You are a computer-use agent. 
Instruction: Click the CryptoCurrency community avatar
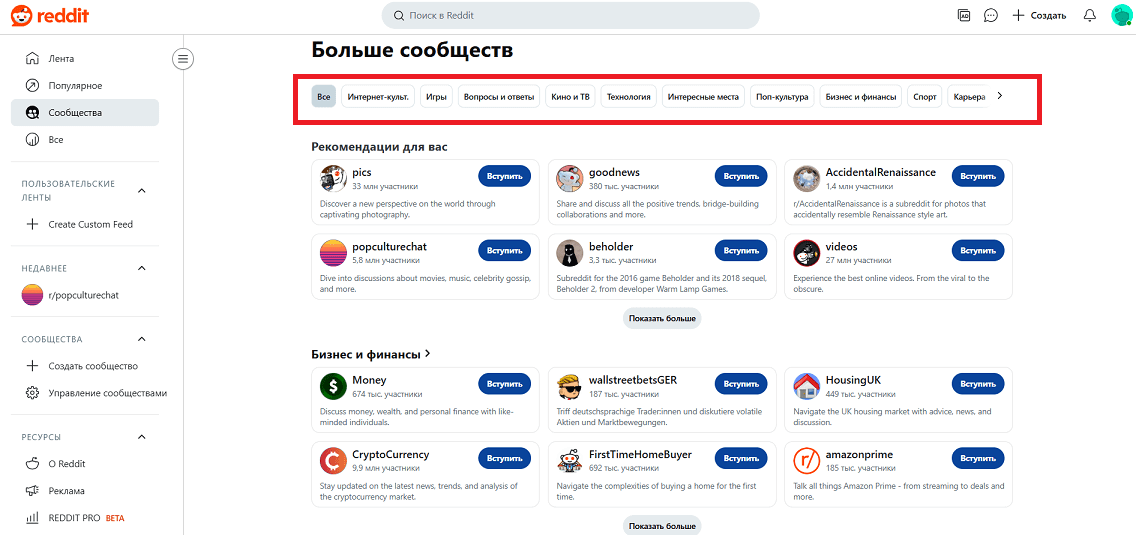(333, 460)
